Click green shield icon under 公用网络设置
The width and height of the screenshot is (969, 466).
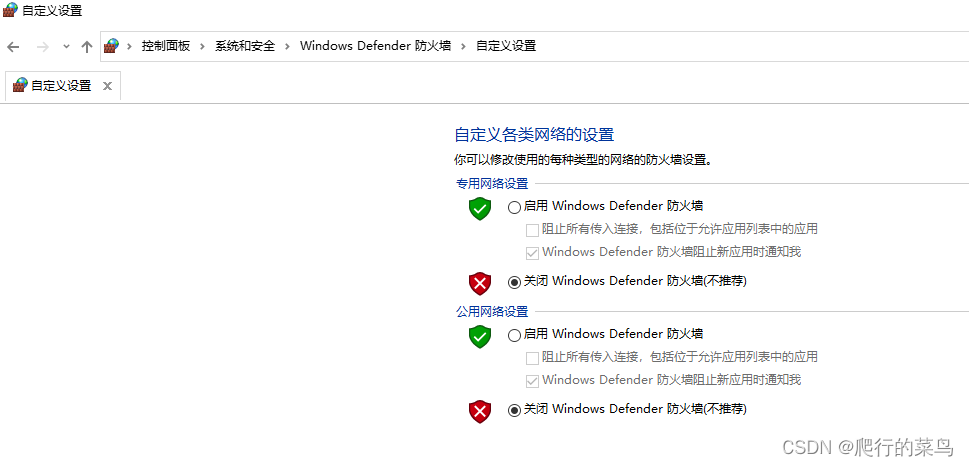tap(480, 337)
